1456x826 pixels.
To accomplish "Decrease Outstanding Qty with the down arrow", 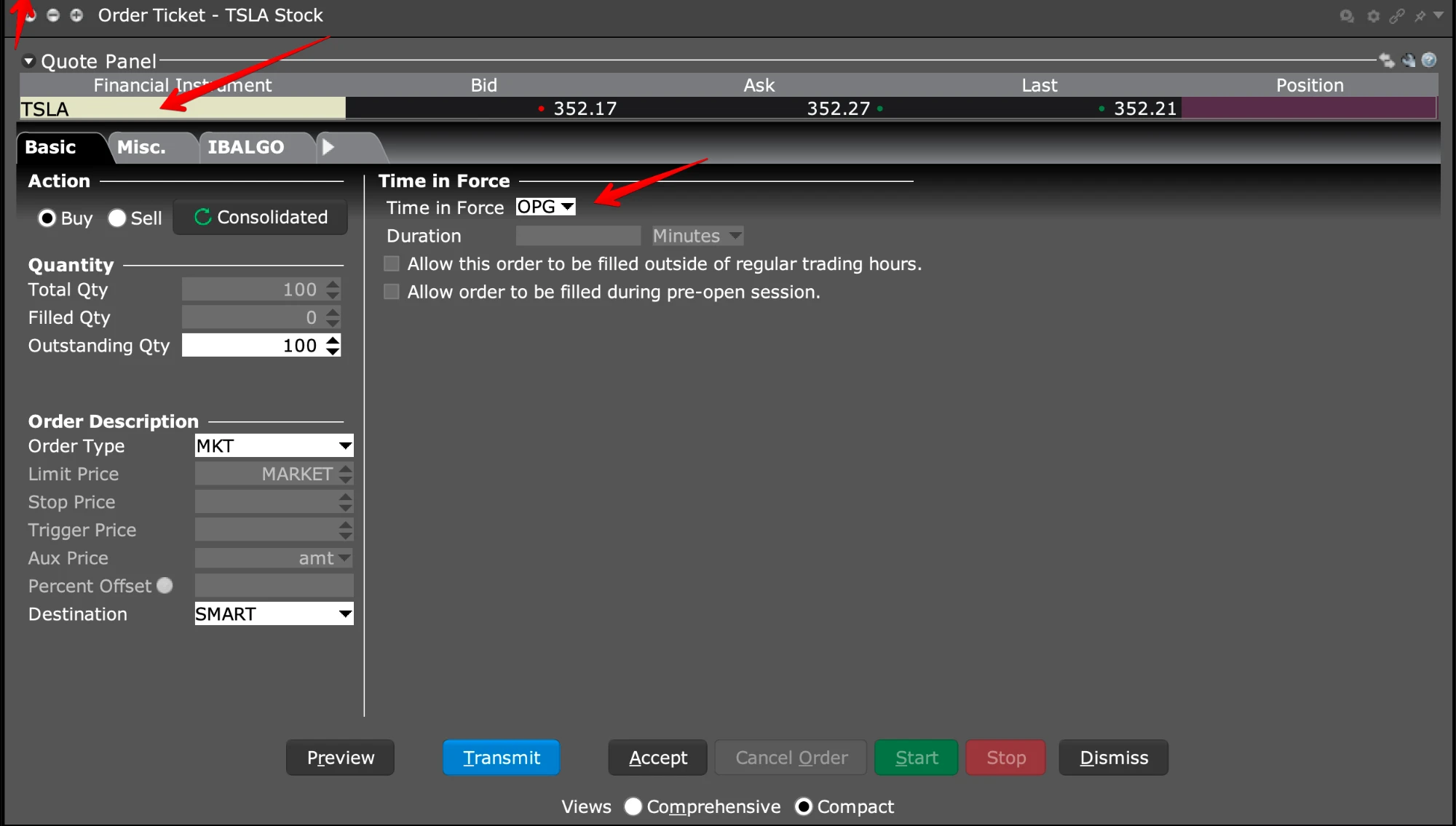I will point(333,352).
